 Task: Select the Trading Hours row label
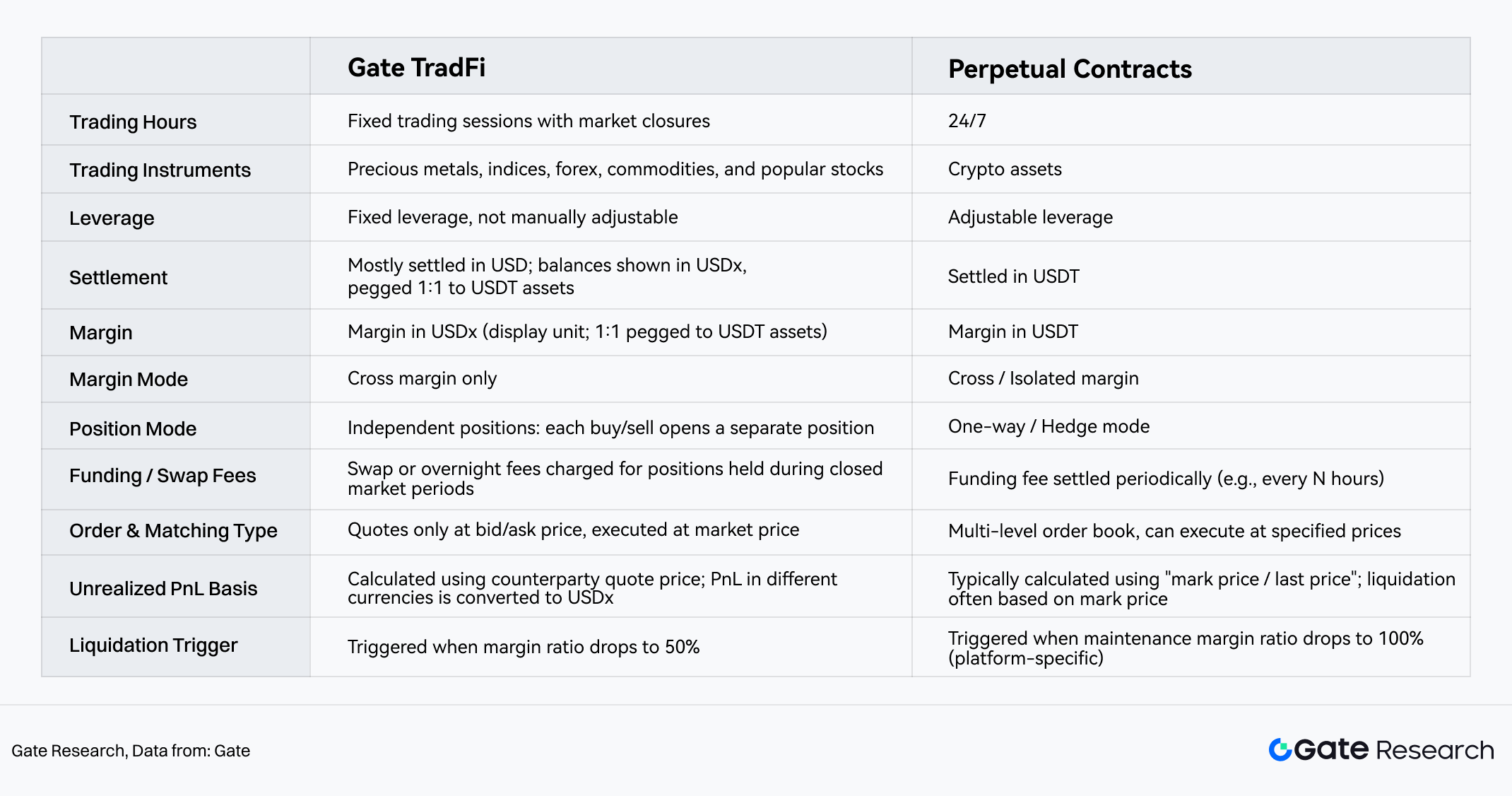(133, 122)
